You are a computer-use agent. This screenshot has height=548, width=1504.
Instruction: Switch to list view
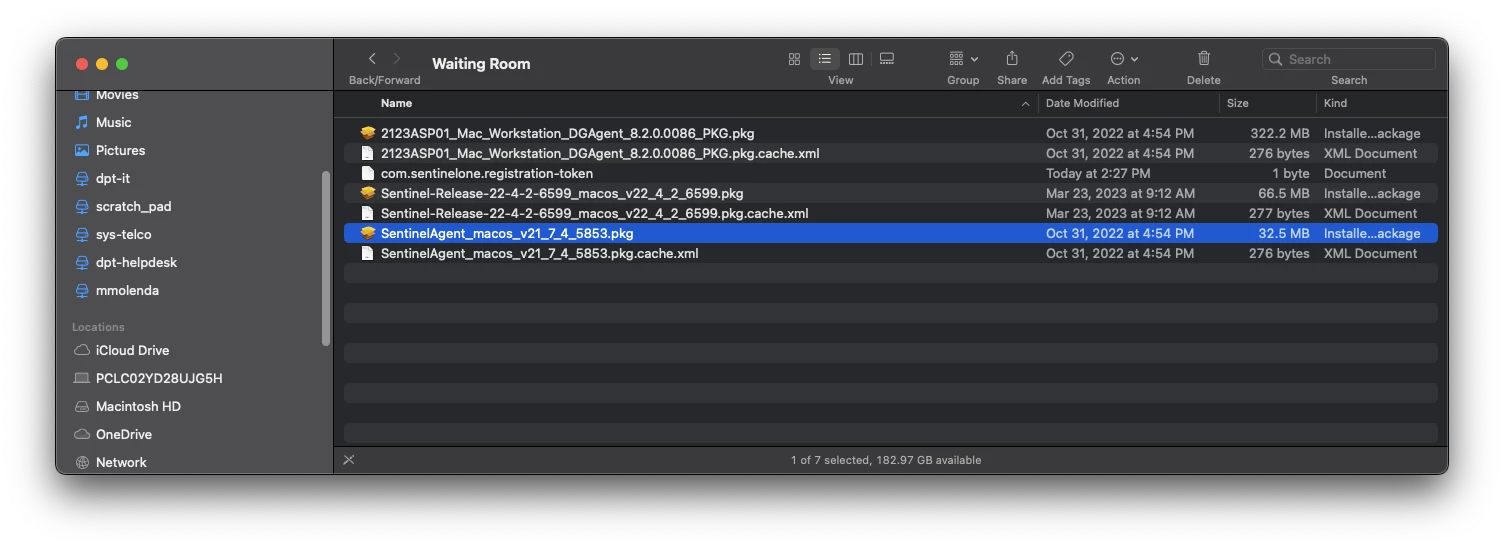825,59
